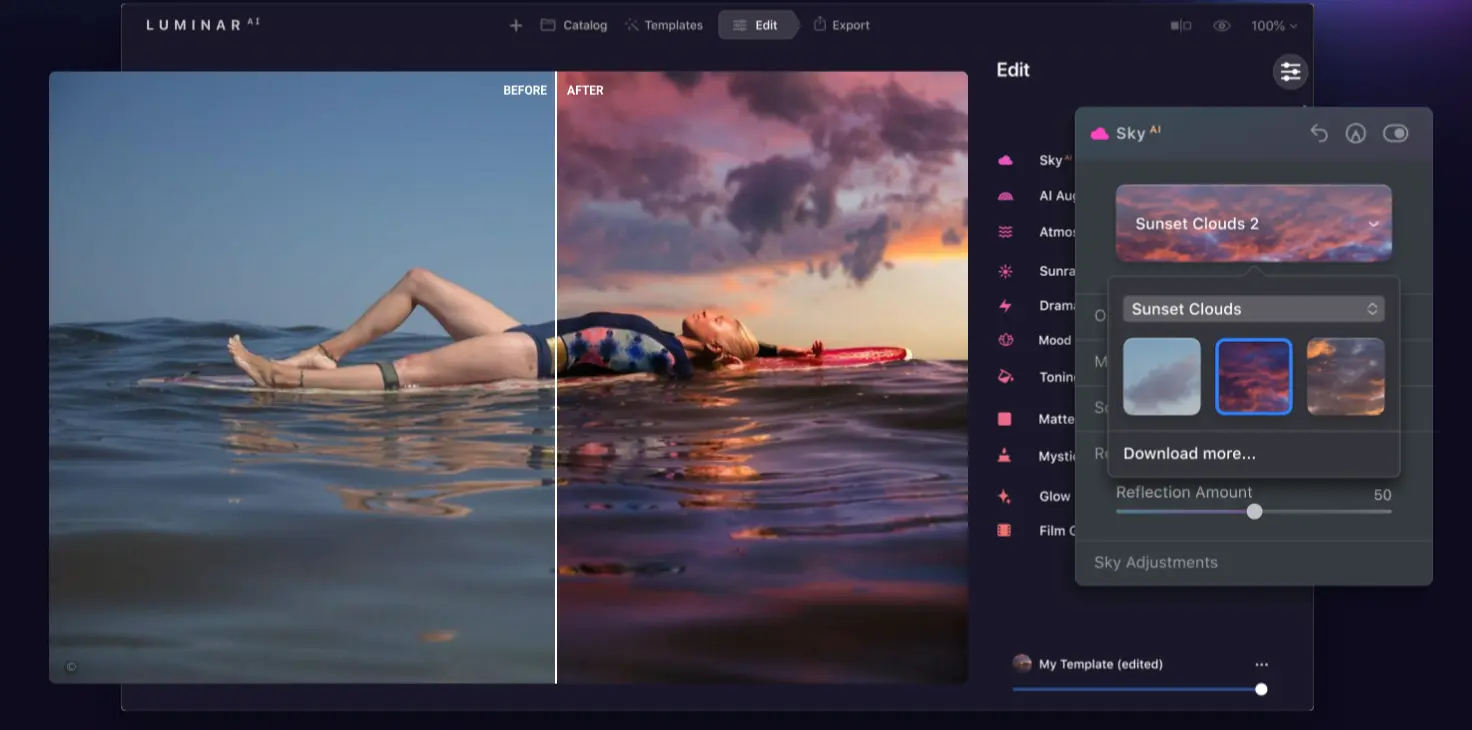The image size is (1472, 730).
Task: Open the Glow sparkle tool icon
Action: [x=1005, y=496]
